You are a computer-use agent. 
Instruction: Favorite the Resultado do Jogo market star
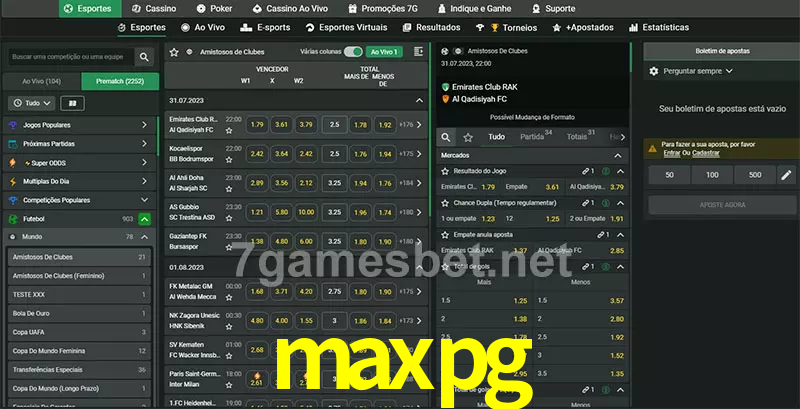coord(446,172)
